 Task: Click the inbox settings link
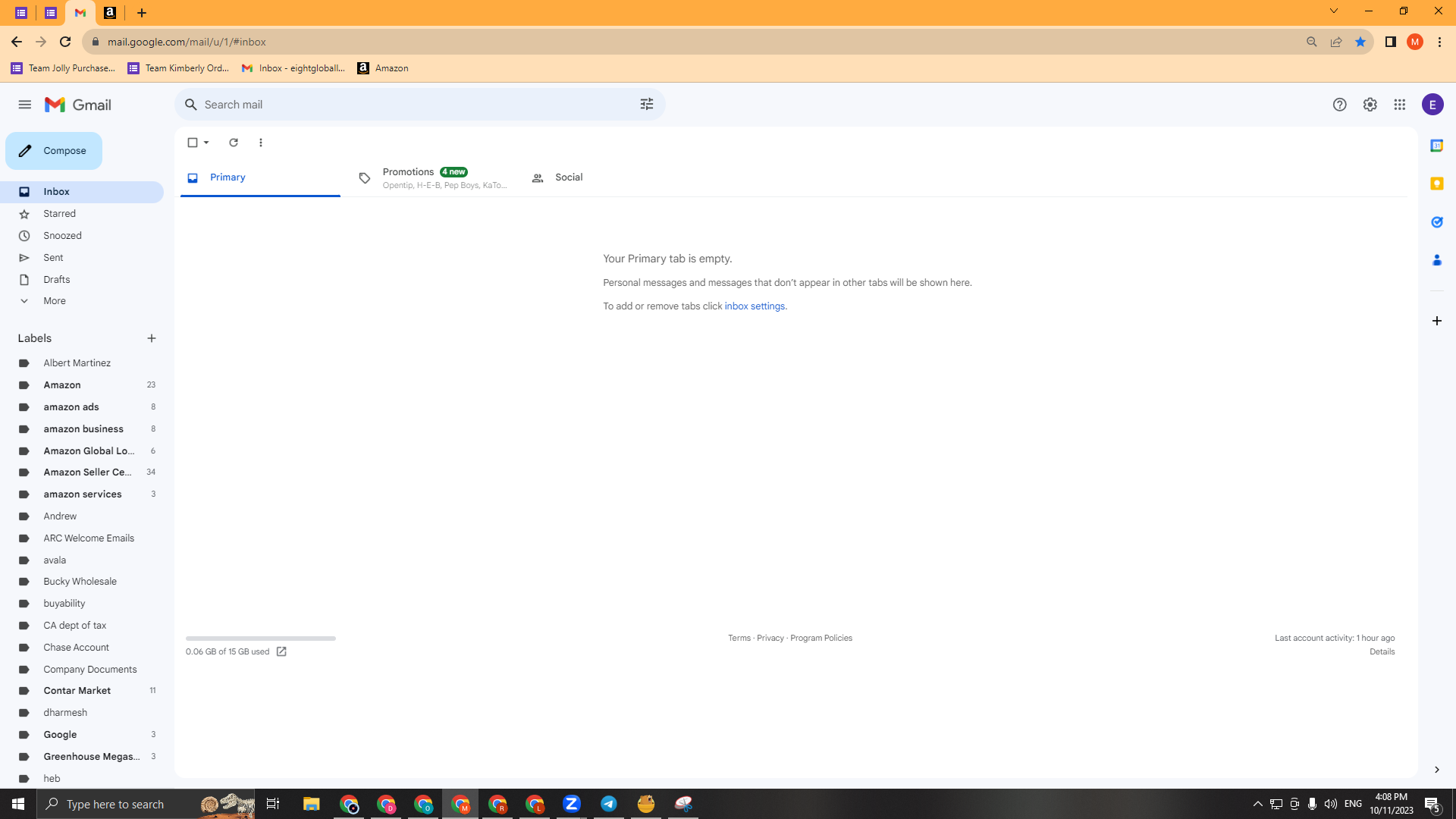pyautogui.click(x=755, y=306)
